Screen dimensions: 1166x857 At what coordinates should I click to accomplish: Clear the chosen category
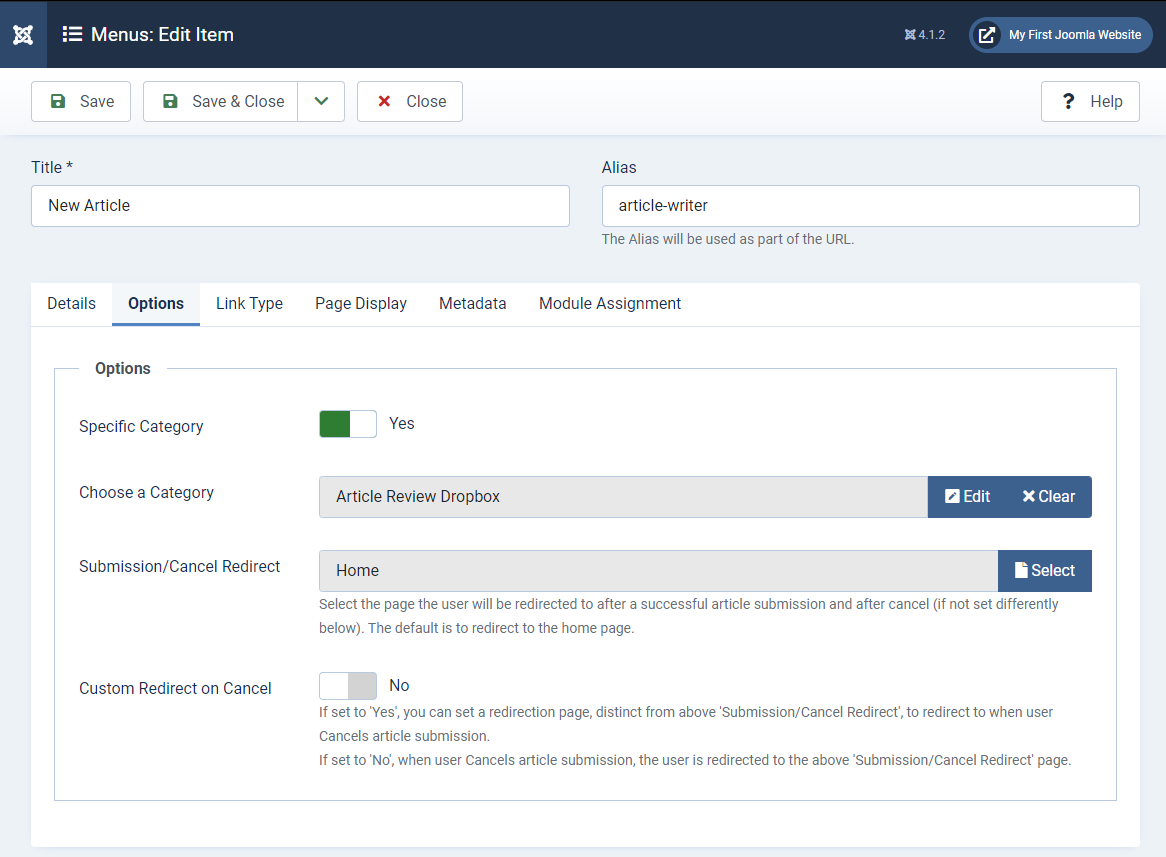click(1049, 497)
